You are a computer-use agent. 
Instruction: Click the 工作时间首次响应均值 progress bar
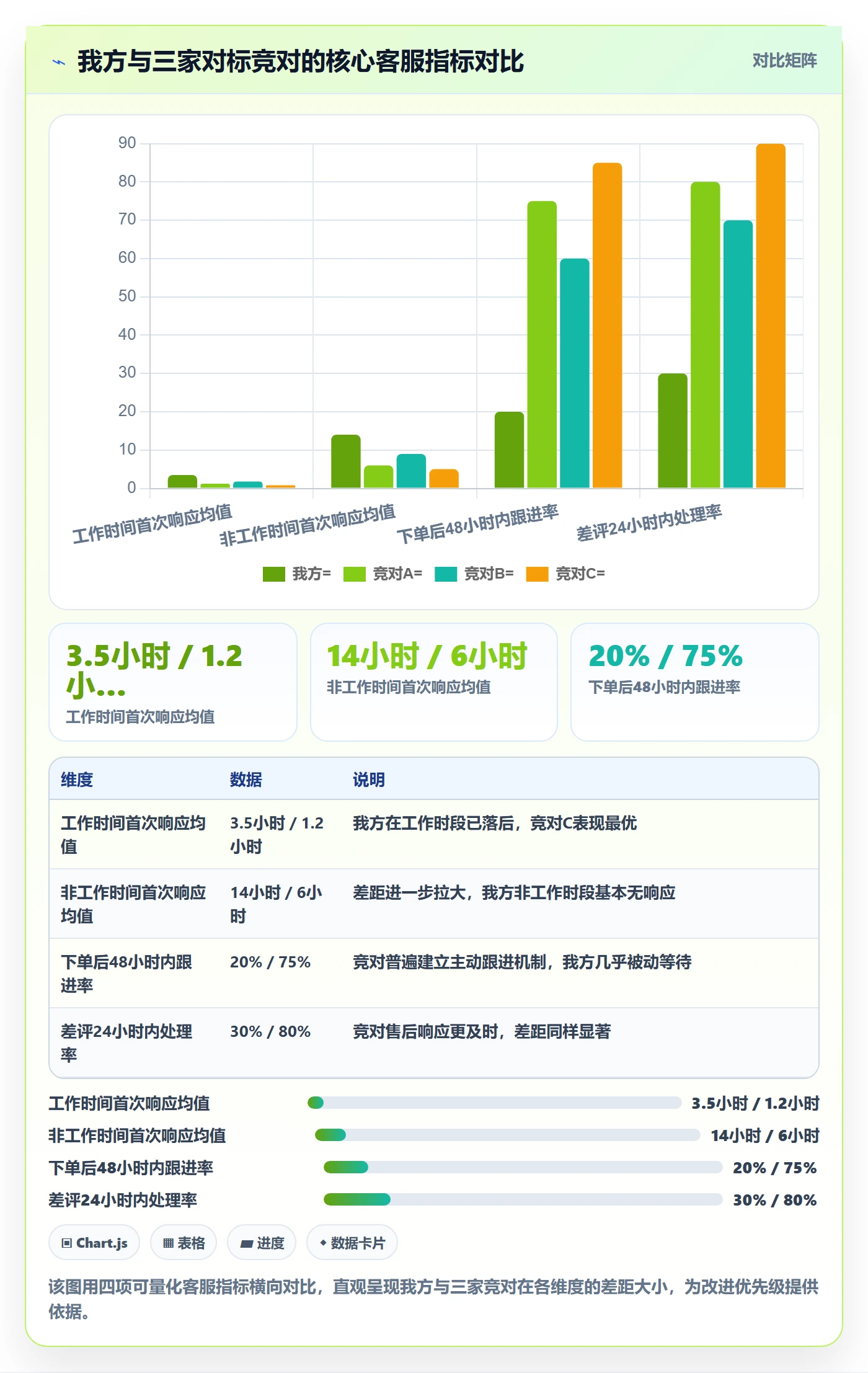point(495,1103)
